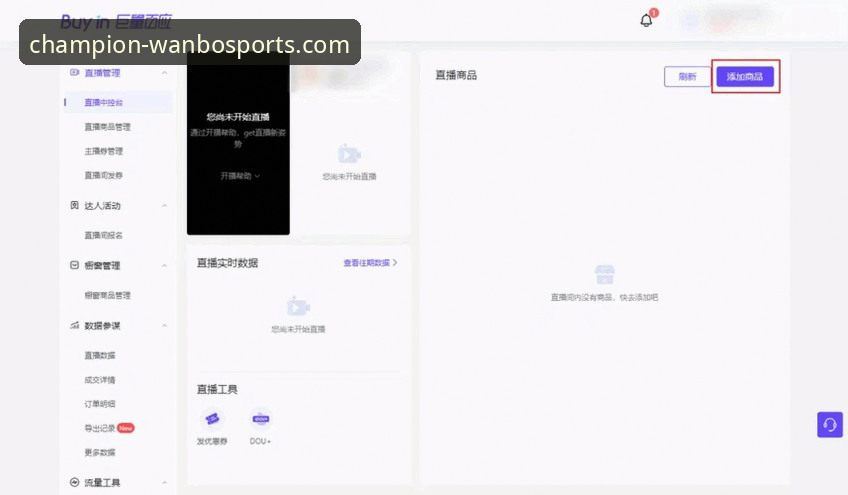Collapse the 达人活动 section chevron
The width and height of the screenshot is (848, 495).
click(164, 206)
